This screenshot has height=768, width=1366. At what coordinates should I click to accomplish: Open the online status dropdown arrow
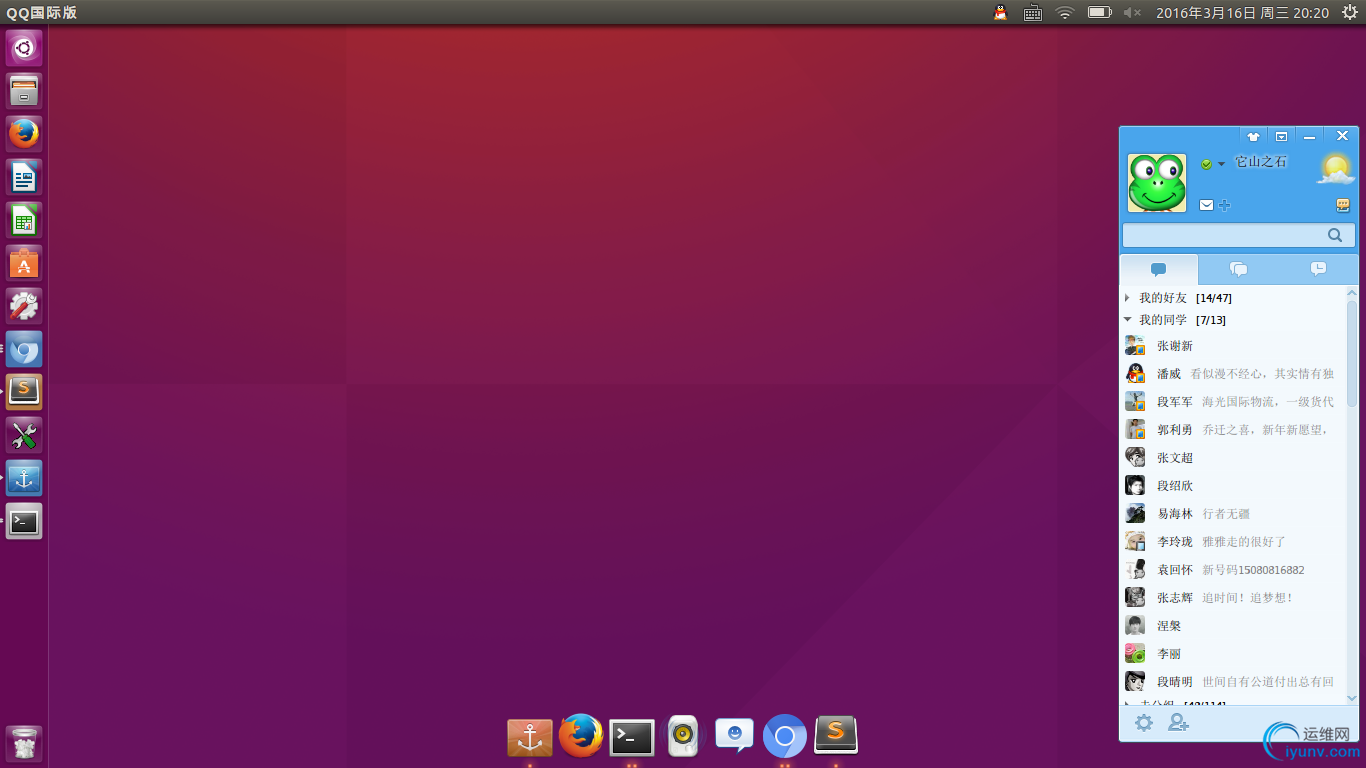1221,164
